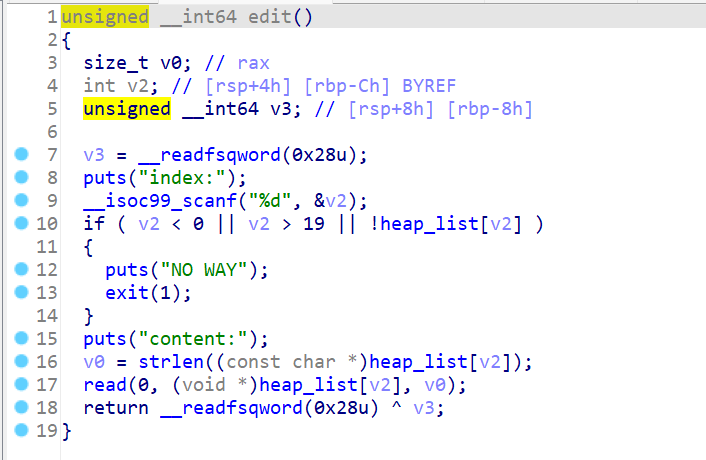Select the "index:" string literal
Screen dimensions: 706x460
click(182, 178)
